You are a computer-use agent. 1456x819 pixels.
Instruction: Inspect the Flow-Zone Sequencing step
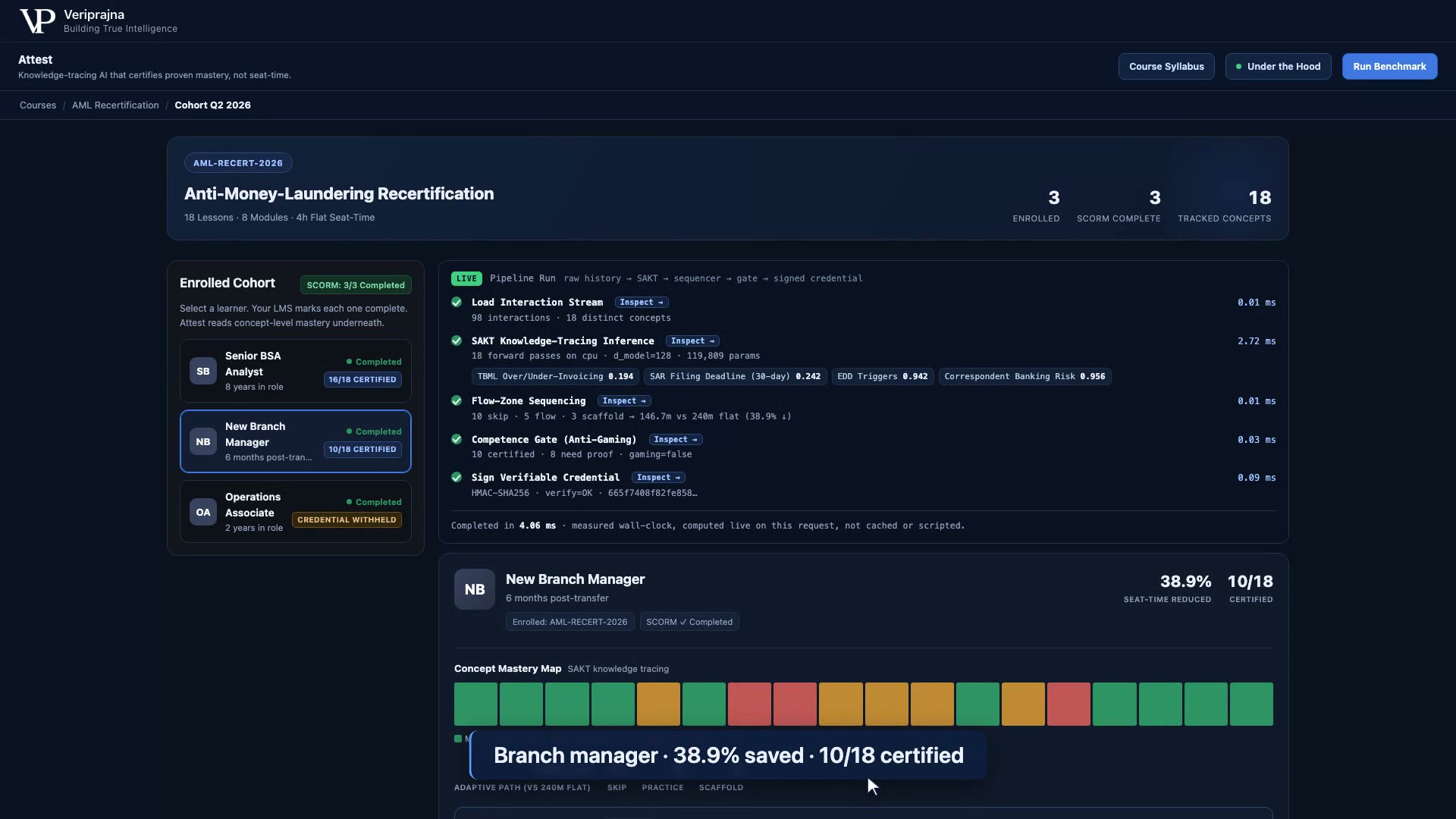[624, 401]
